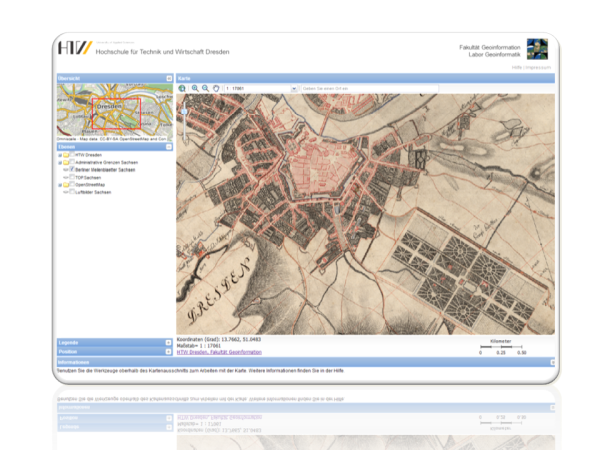Click the HTW Dresden folder icon
This screenshot has width=600, height=450.
tap(66, 155)
